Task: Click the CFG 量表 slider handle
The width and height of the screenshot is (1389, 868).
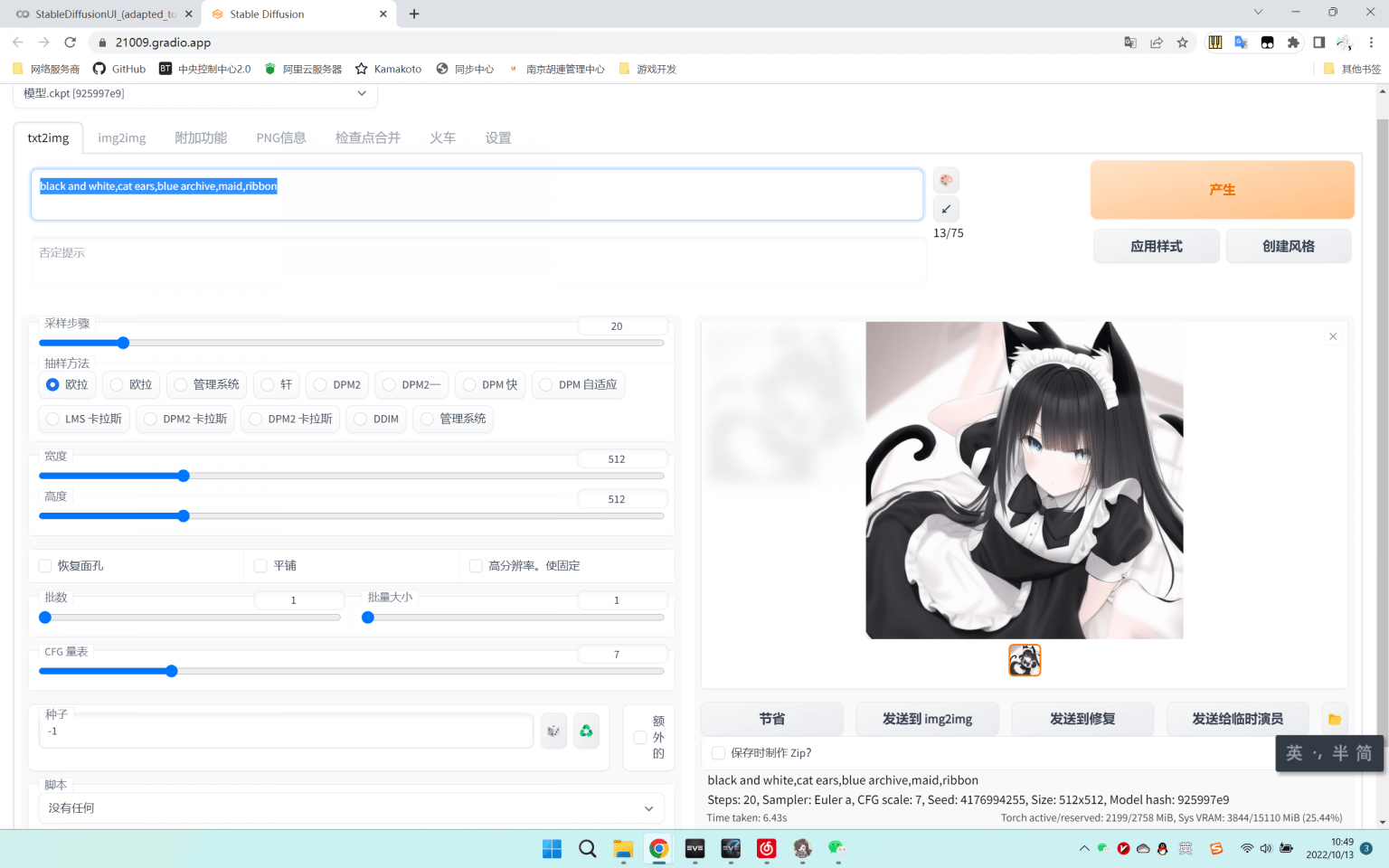Action: click(x=171, y=671)
